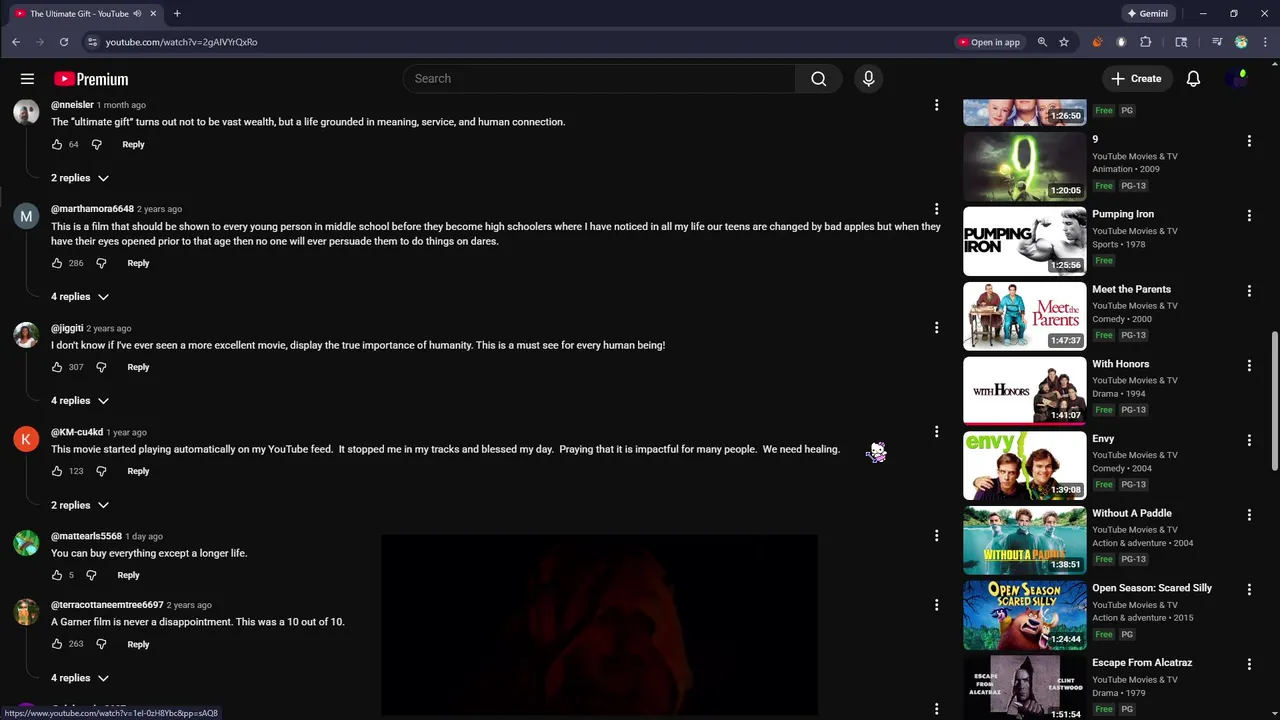The height and width of the screenshot is (720, 1280).
Task: Dislike the @nneisler comment
Action: pyautogui.click(x=97, y=144)
